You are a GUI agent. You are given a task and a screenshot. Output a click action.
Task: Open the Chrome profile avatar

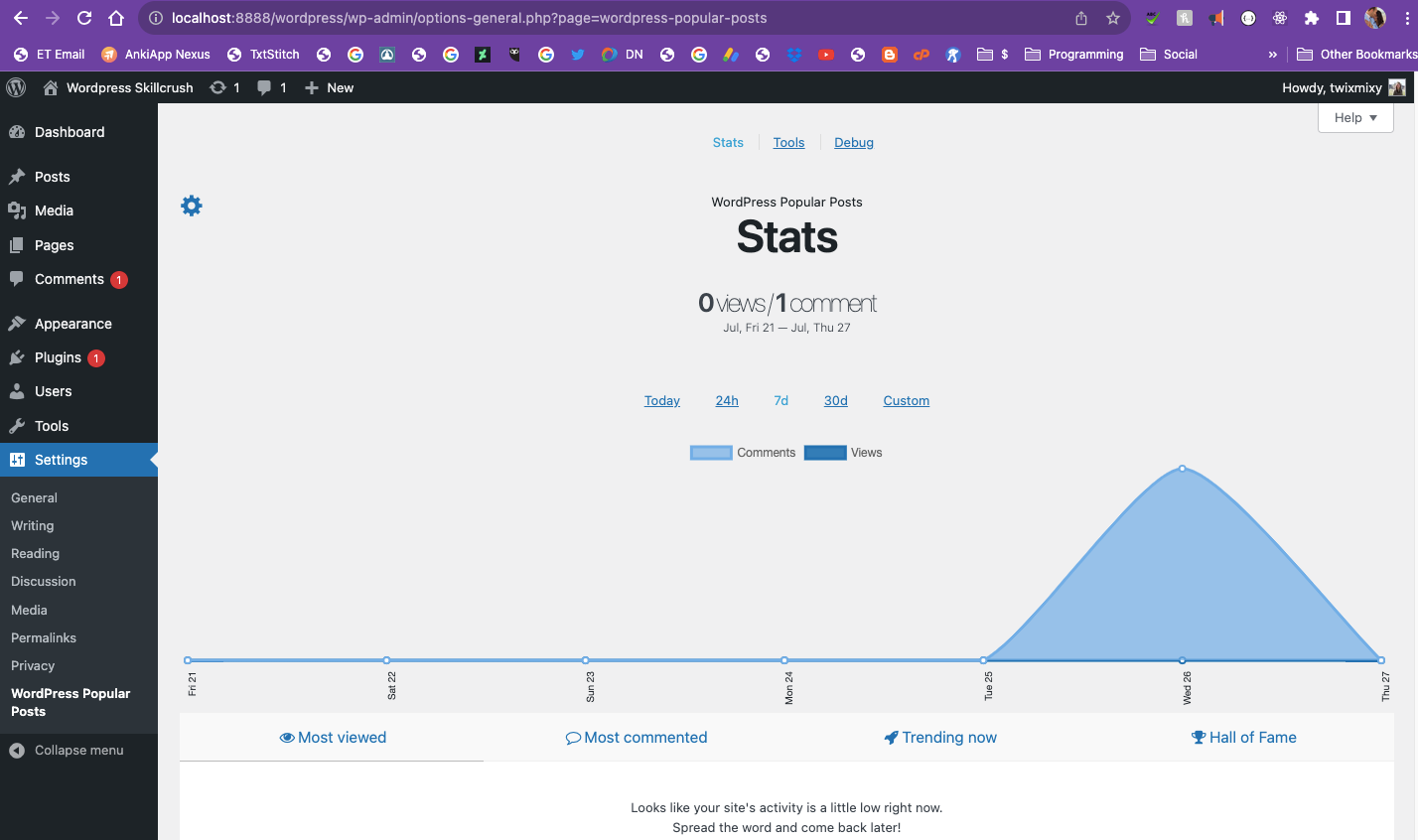pos(1375,18)
